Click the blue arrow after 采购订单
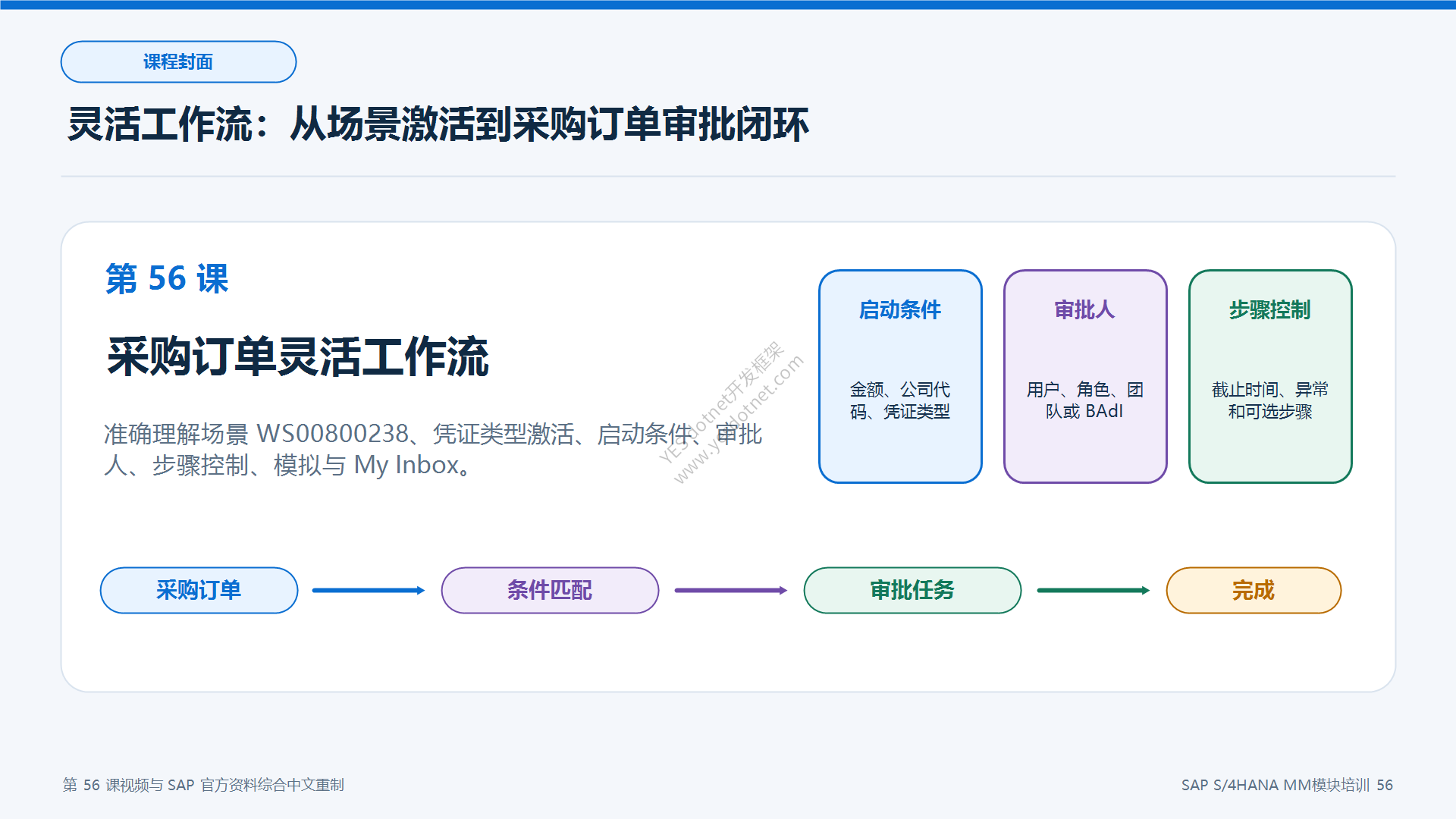 [x=369, y=590]
